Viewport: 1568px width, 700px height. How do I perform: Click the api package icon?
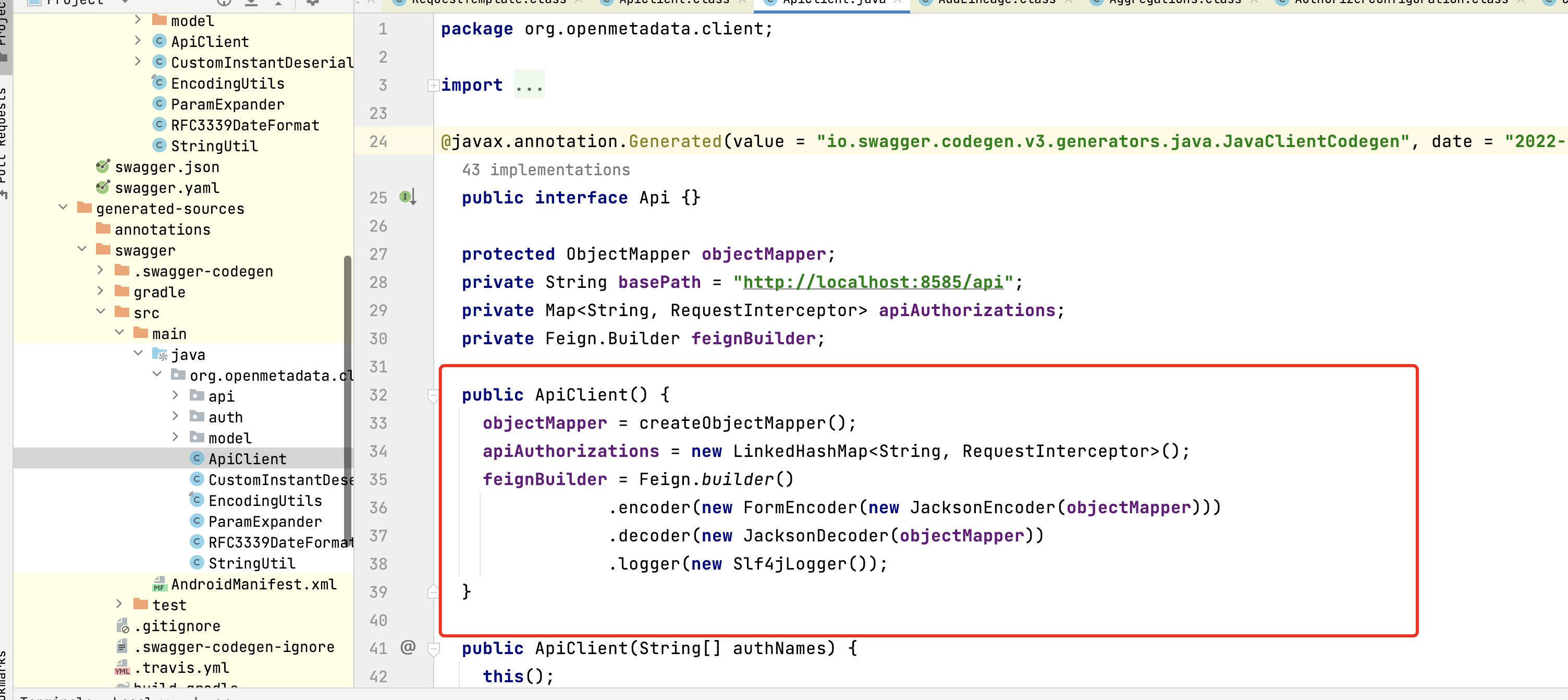coord(197,395)
